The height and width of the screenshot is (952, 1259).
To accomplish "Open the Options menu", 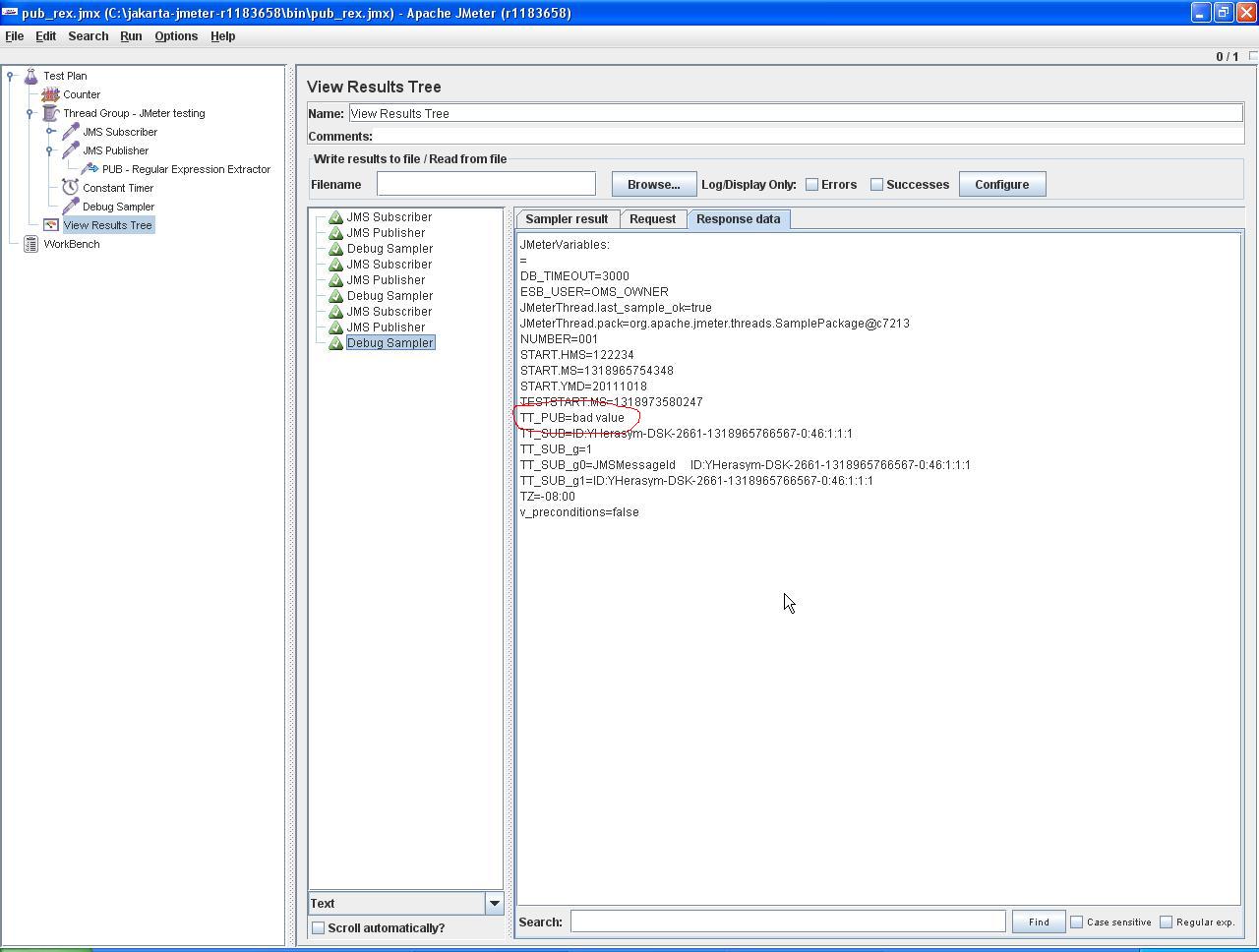I will pos(176,35).
